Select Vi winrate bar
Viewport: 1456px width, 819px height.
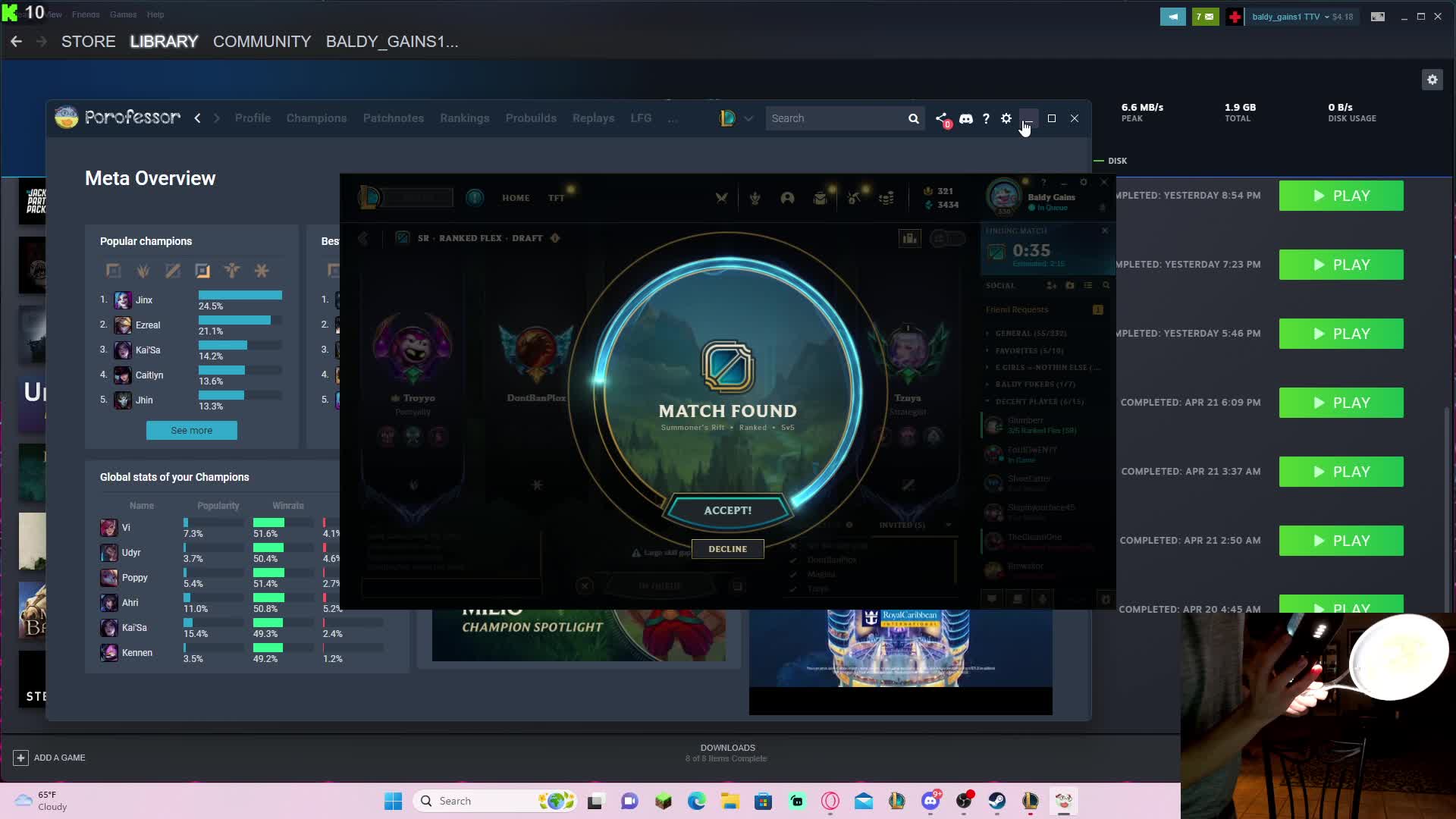pyautogui.click(x=268, y=522)
